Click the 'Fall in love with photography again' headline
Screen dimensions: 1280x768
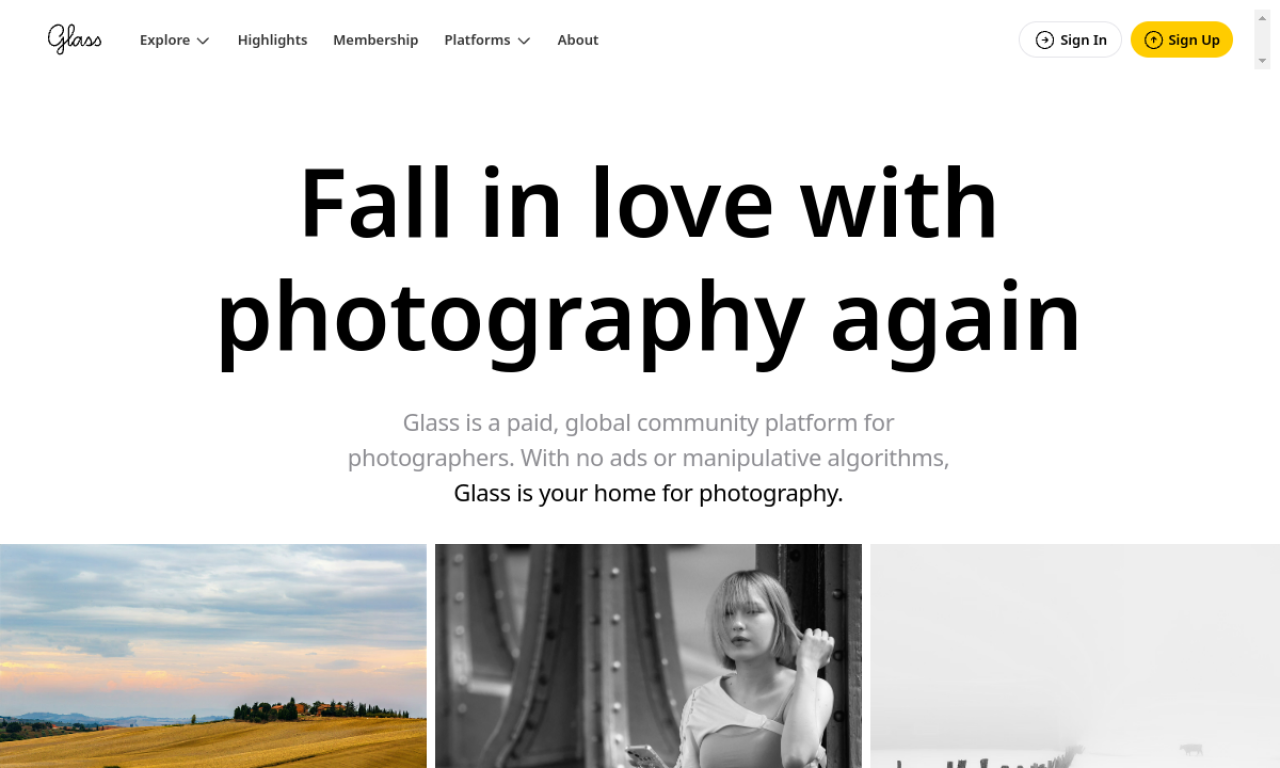[648, 259]
